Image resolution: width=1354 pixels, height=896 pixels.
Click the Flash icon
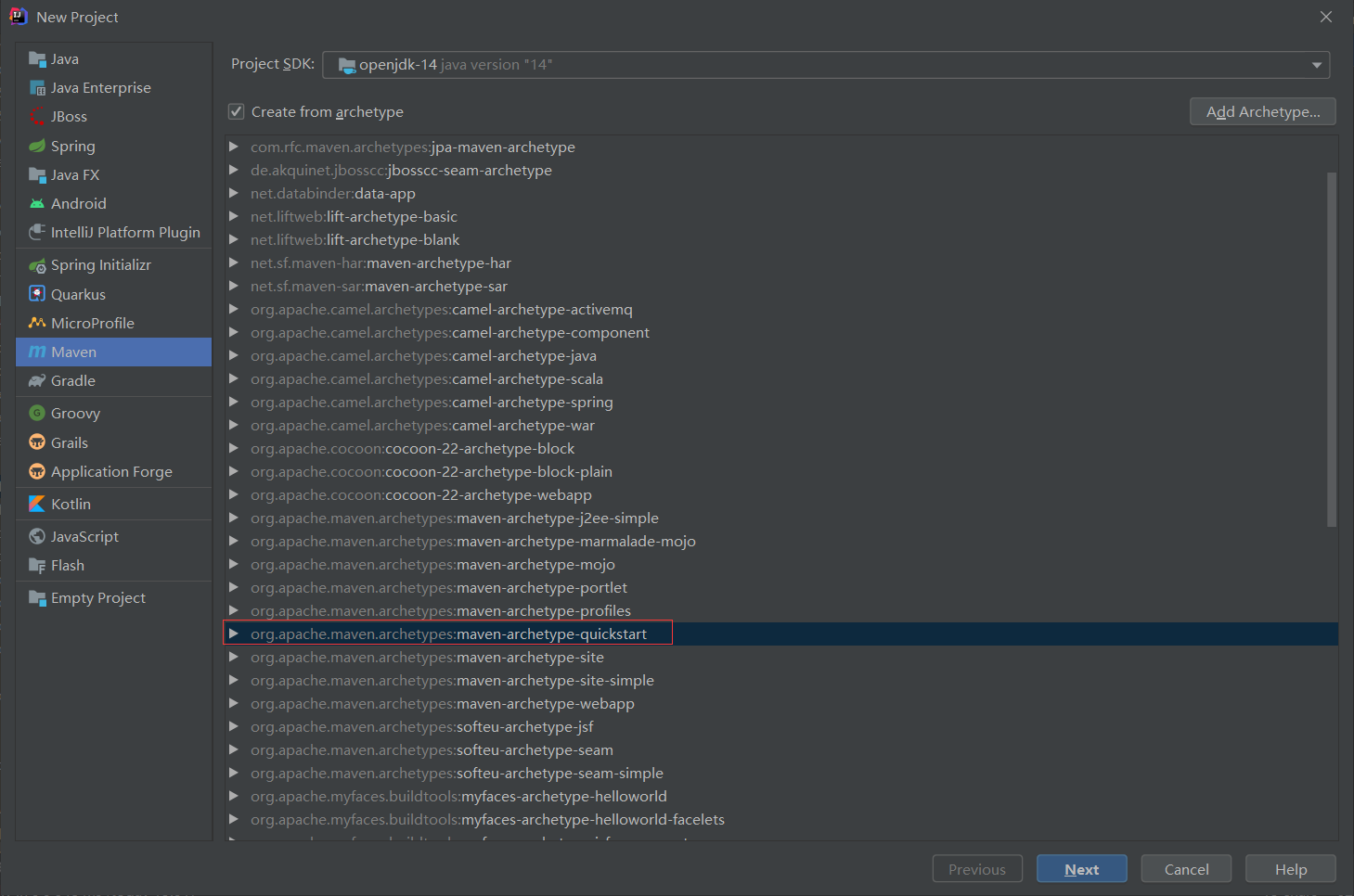37,565
